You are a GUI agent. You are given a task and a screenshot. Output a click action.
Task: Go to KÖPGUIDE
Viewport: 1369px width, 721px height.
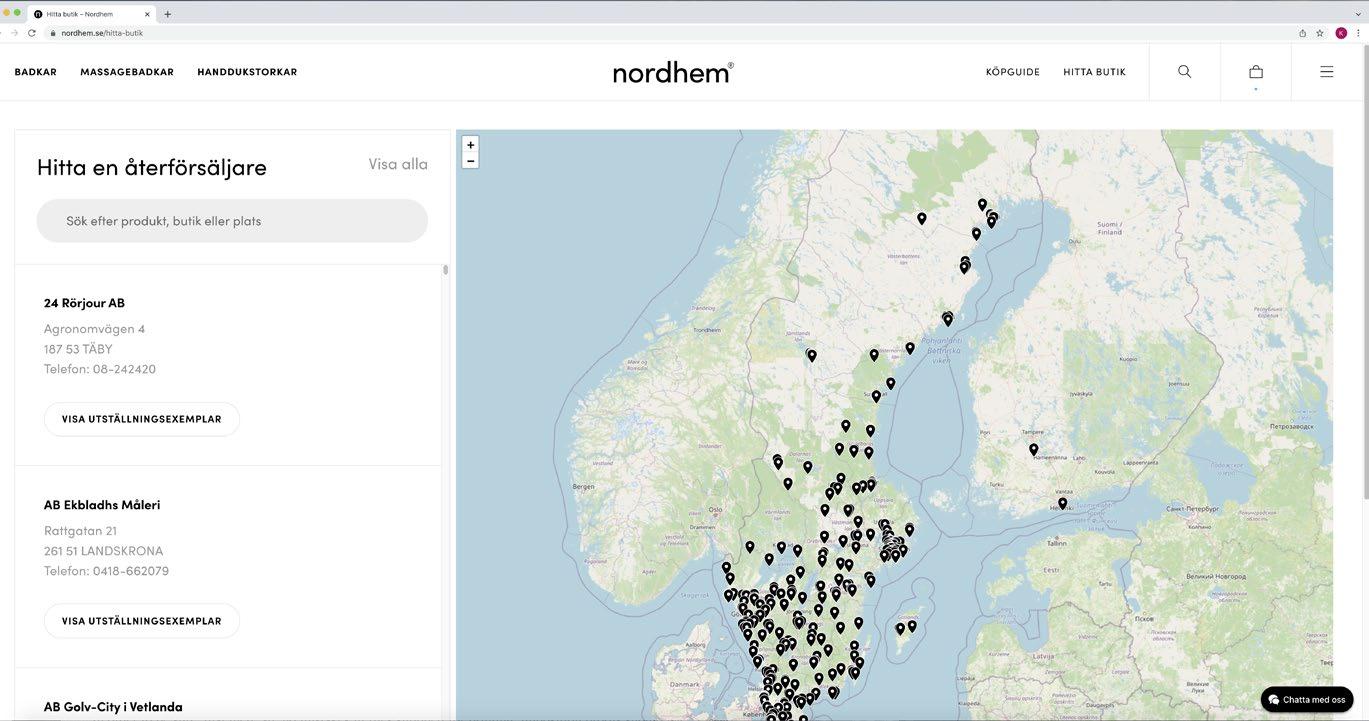tap(1013, 72)
